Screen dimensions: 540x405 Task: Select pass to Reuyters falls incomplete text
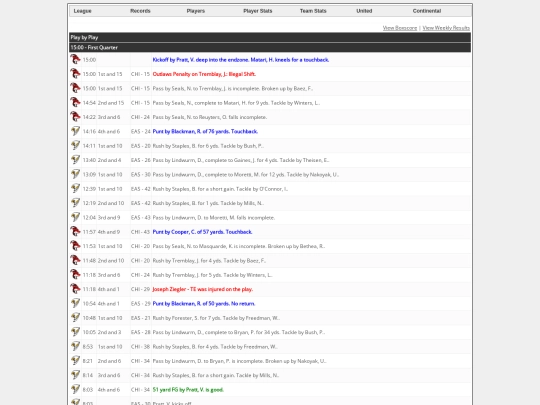pyautogui.click(x=210, y=117)
